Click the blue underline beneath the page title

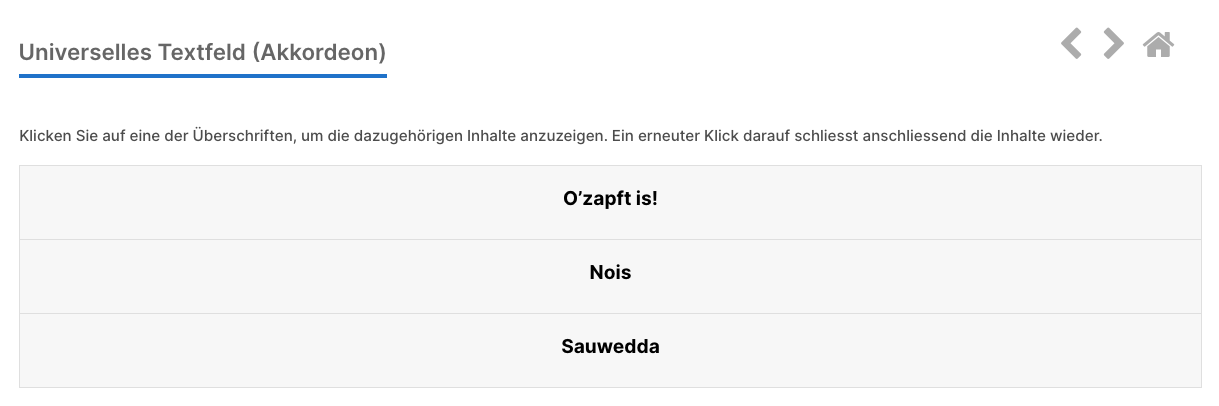tap(202, 75)
